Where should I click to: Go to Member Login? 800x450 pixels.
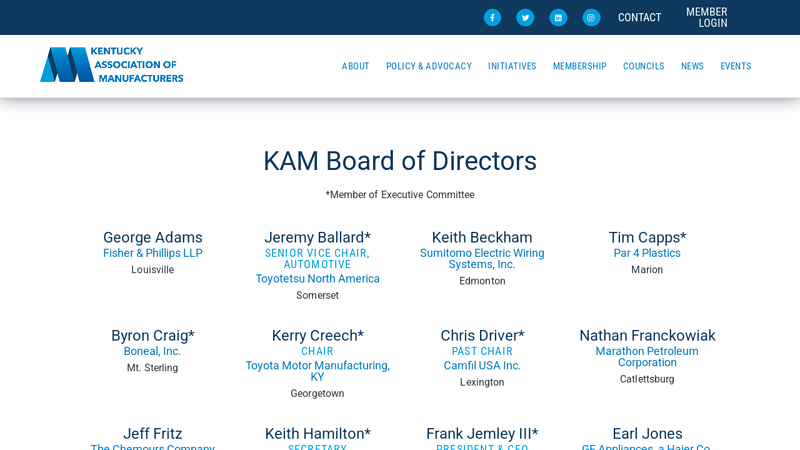707,17
